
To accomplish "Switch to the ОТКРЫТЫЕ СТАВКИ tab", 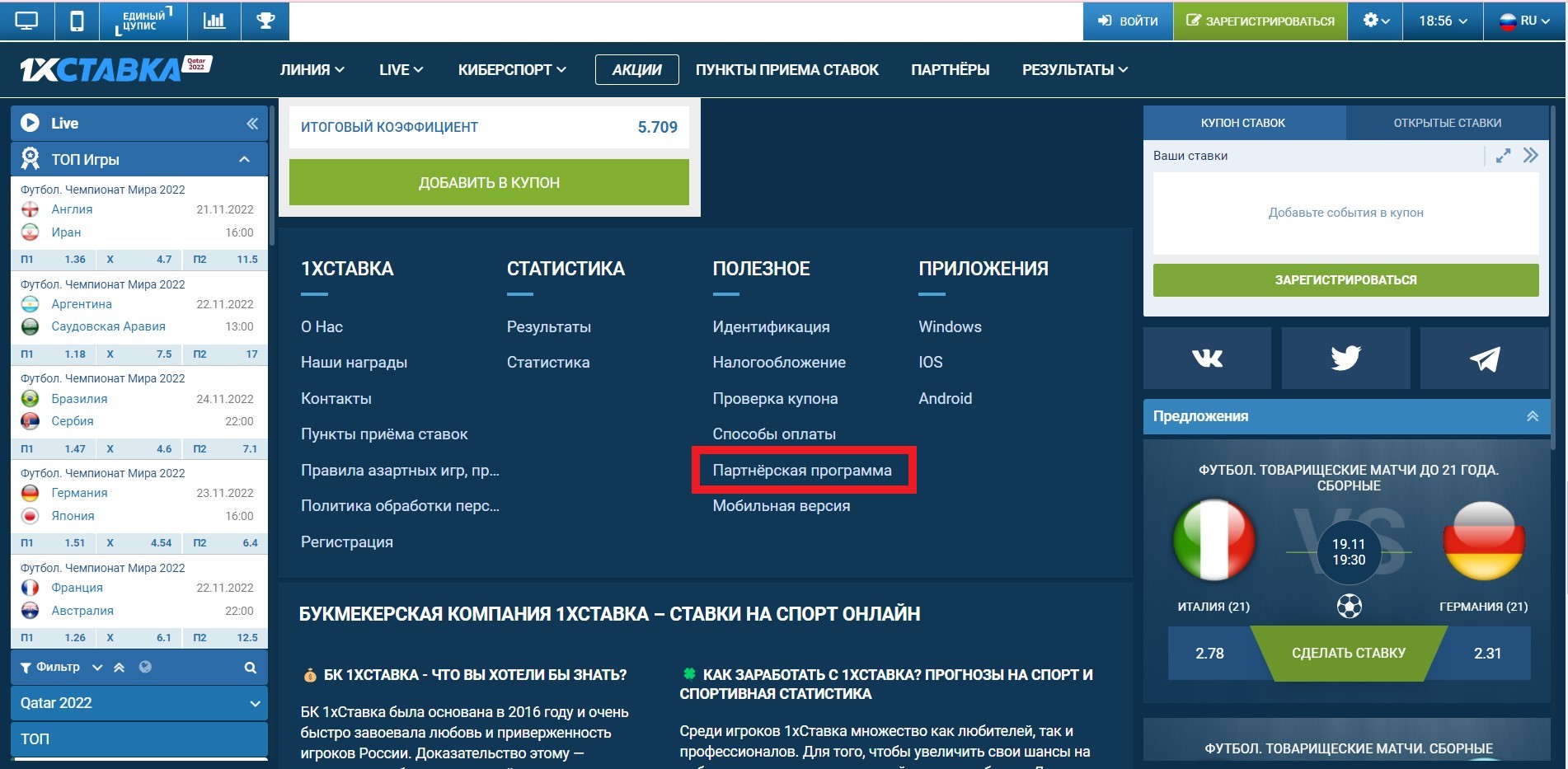I will pos(1448,123).
